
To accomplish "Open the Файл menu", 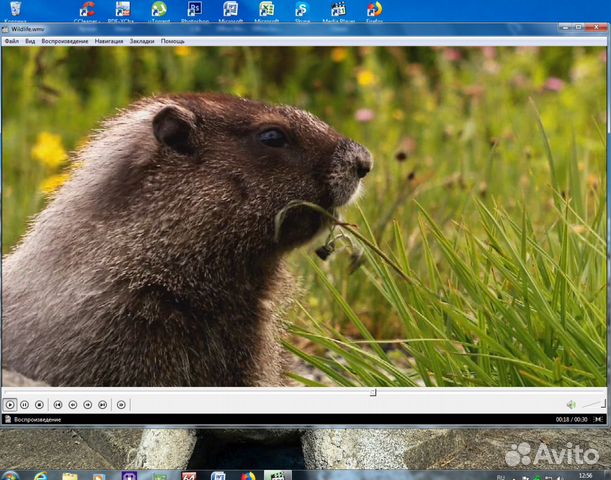I will [11, 41].
